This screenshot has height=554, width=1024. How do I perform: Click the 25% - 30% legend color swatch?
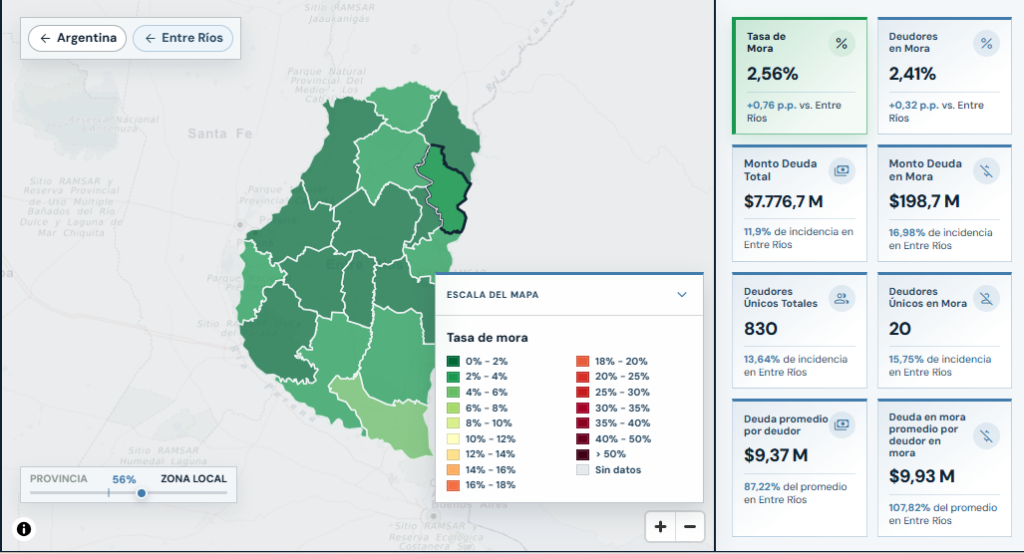pos(583,392)
